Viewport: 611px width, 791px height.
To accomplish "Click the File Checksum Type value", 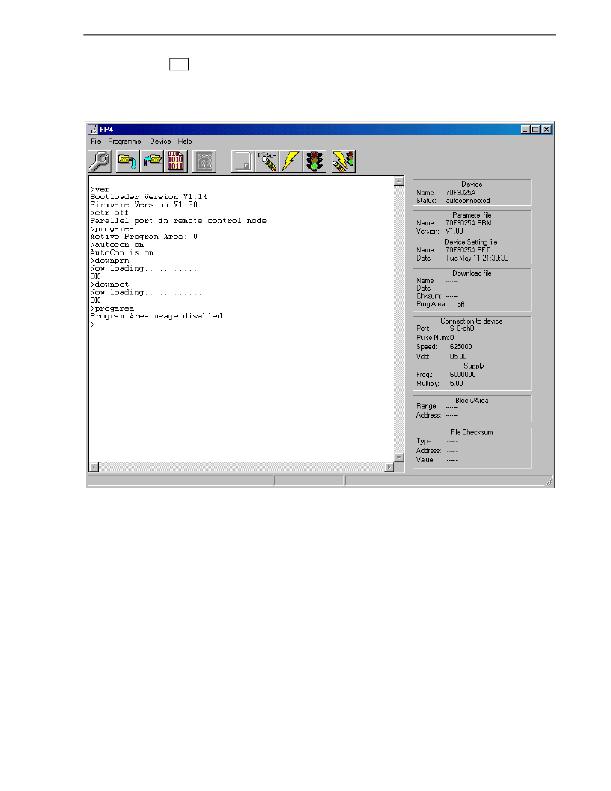I will [x=452, y=441].
